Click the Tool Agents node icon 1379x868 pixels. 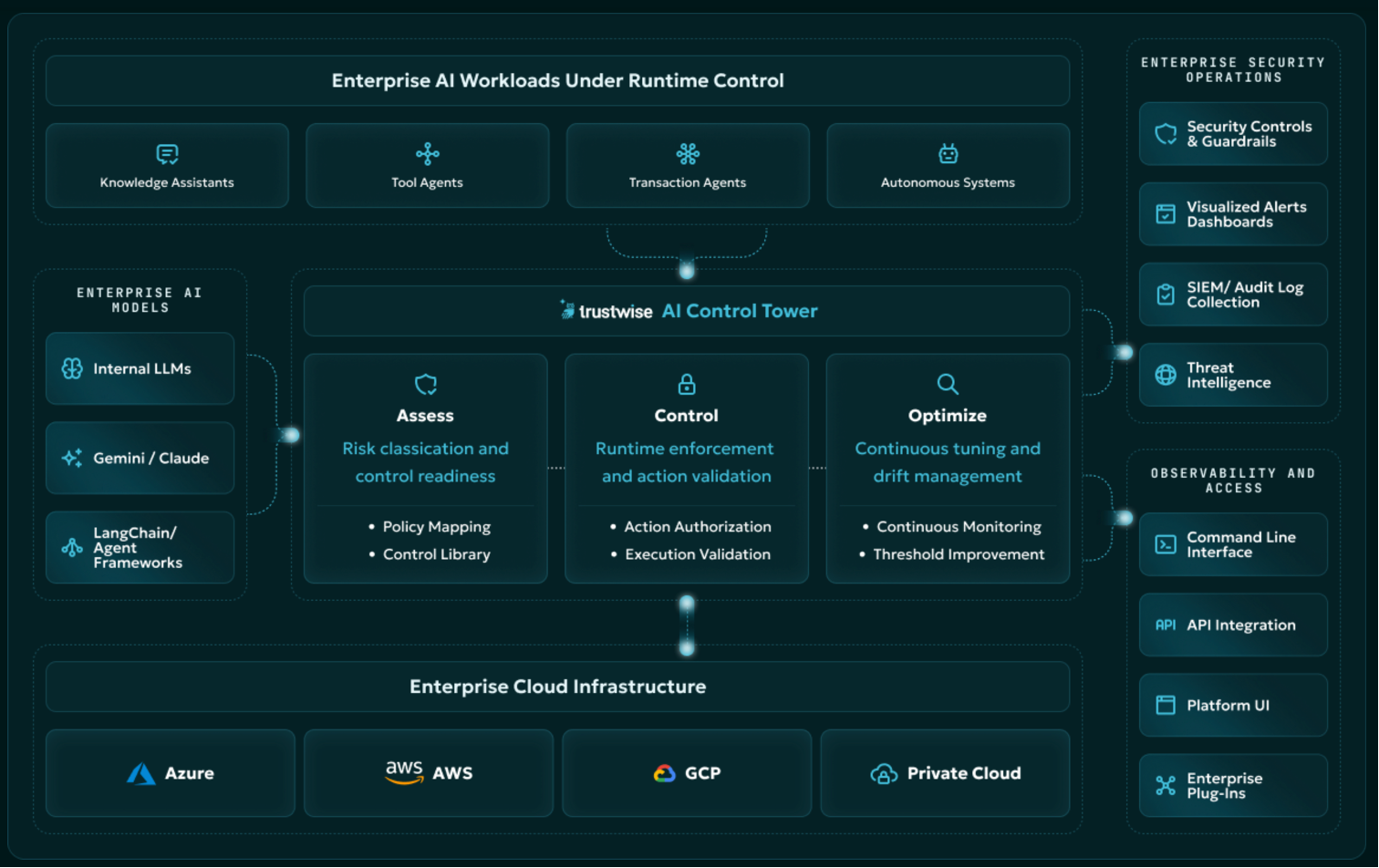point(427,154)
